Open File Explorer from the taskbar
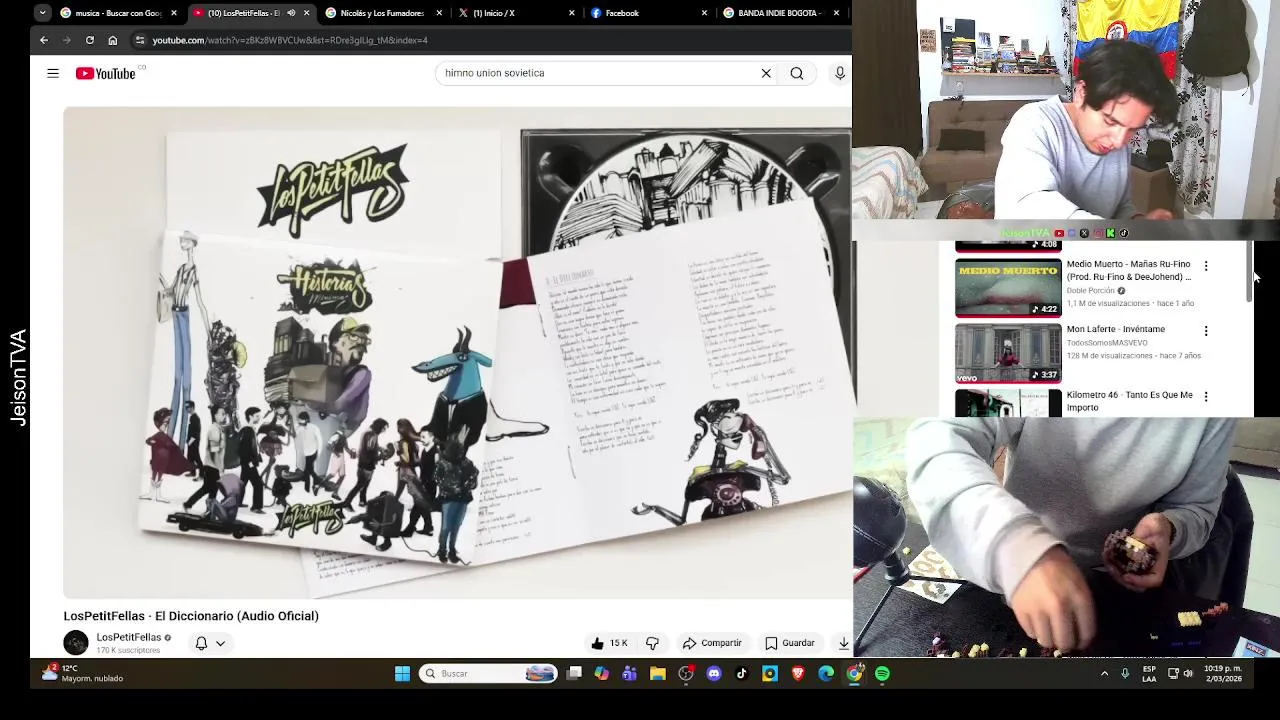The height and width of the screenshot is (720, 1280). point(658,674)
